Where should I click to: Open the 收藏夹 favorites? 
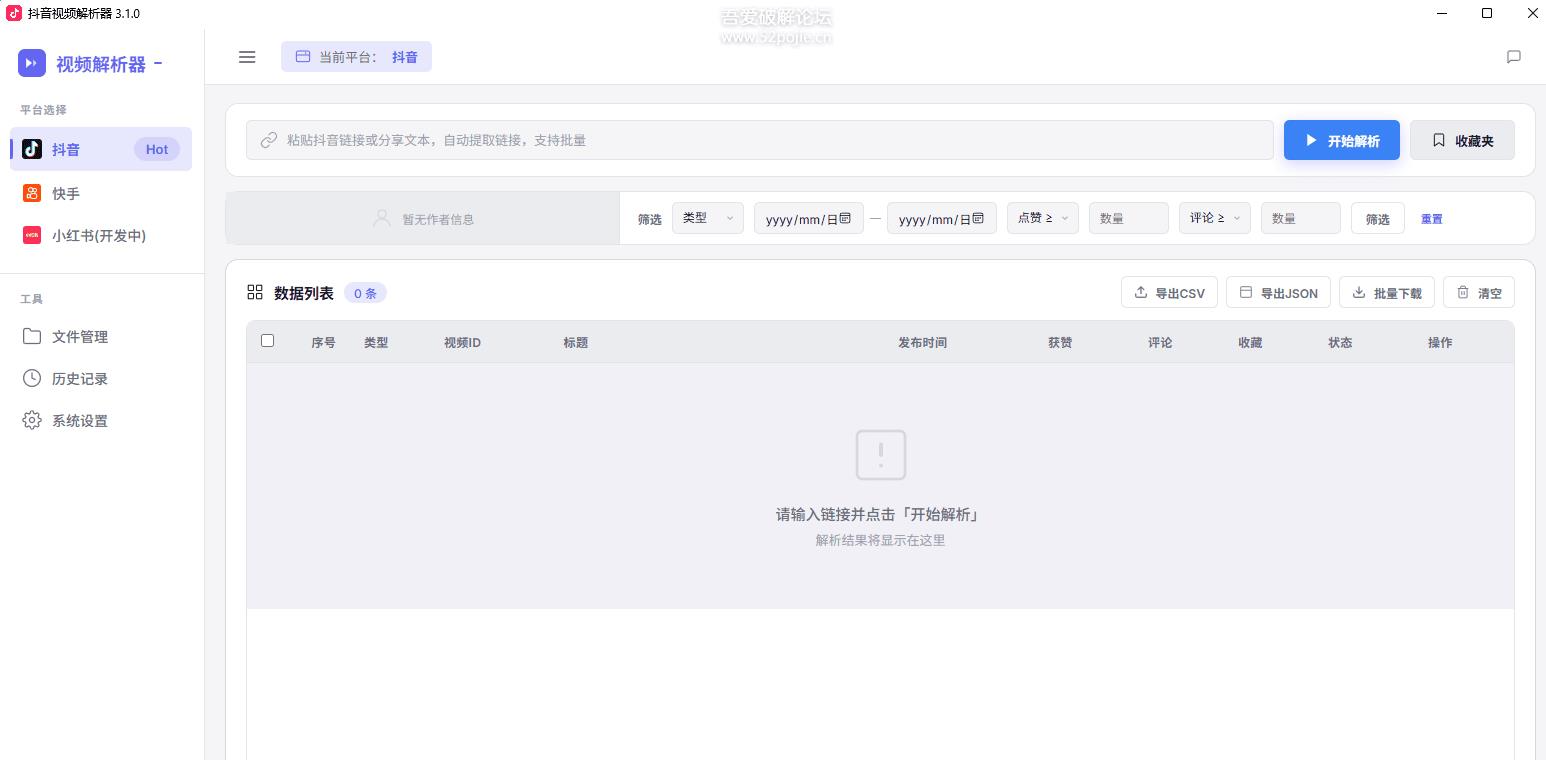pyautogui.click(x=1462, y=140)
